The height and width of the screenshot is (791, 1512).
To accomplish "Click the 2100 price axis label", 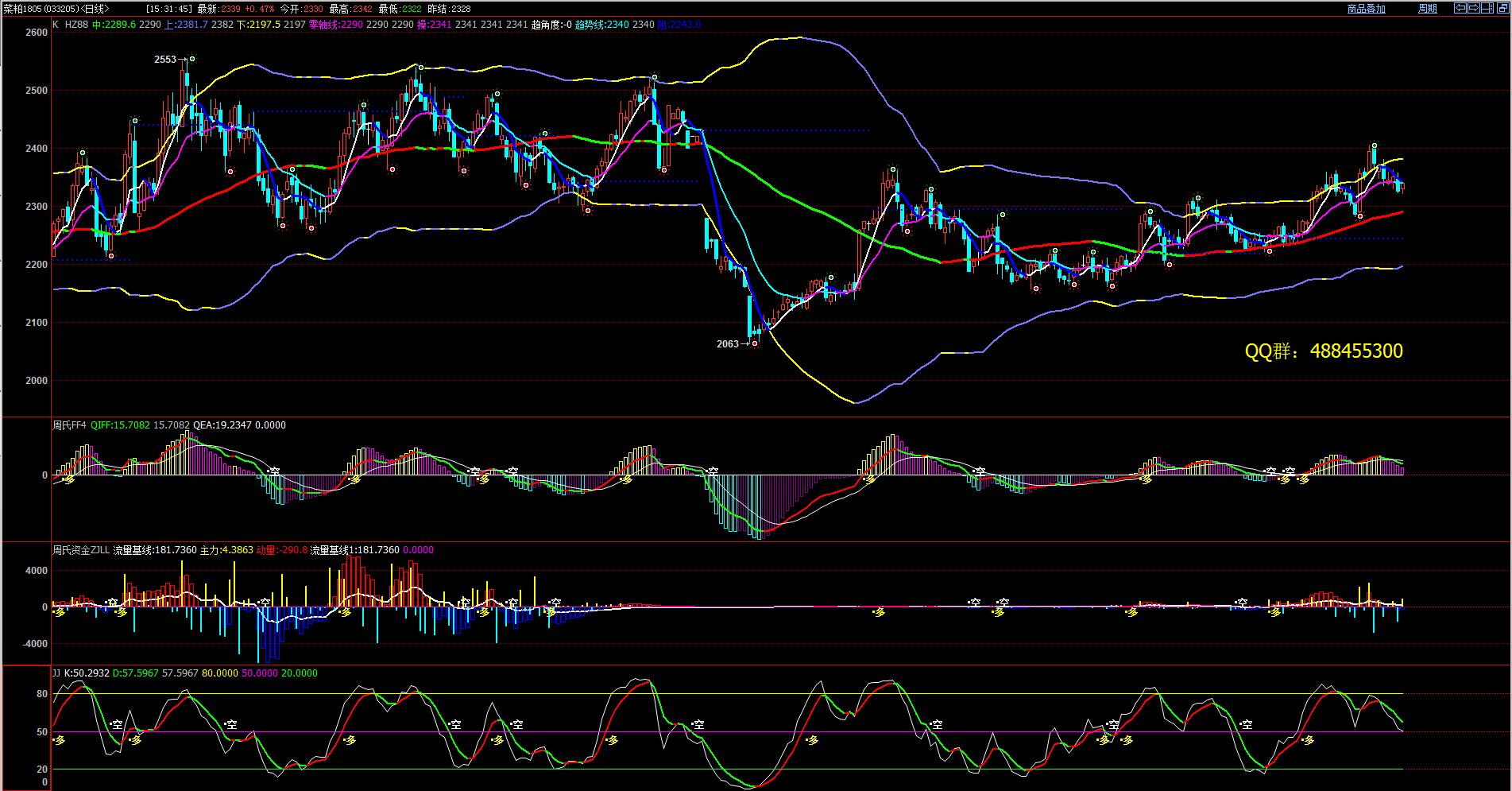I will pyautogui.click(x=37, y=323).
